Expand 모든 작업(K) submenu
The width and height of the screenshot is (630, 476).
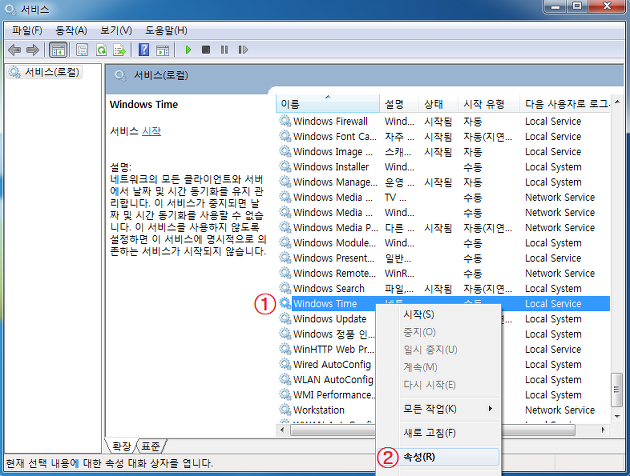pos(448,409)
